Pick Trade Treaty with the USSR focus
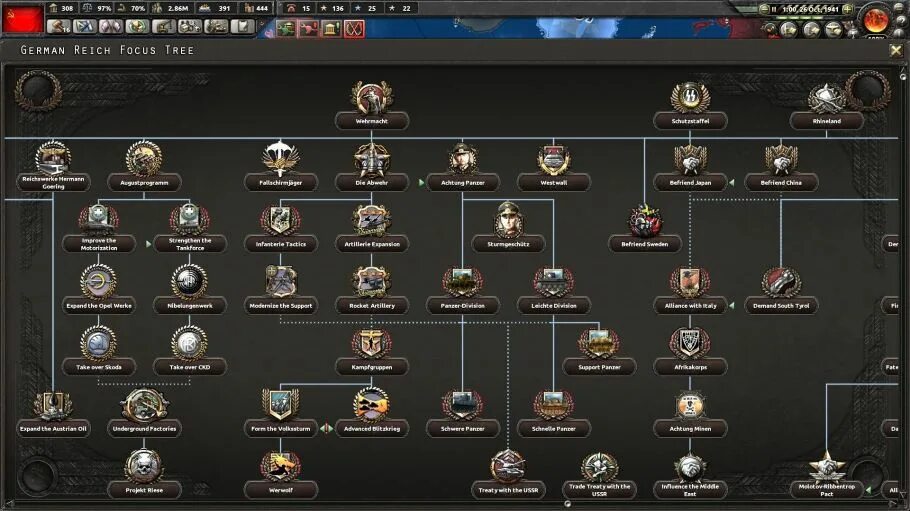The height and width of the screenshot is (511, 910). click(x=599, y=476)
